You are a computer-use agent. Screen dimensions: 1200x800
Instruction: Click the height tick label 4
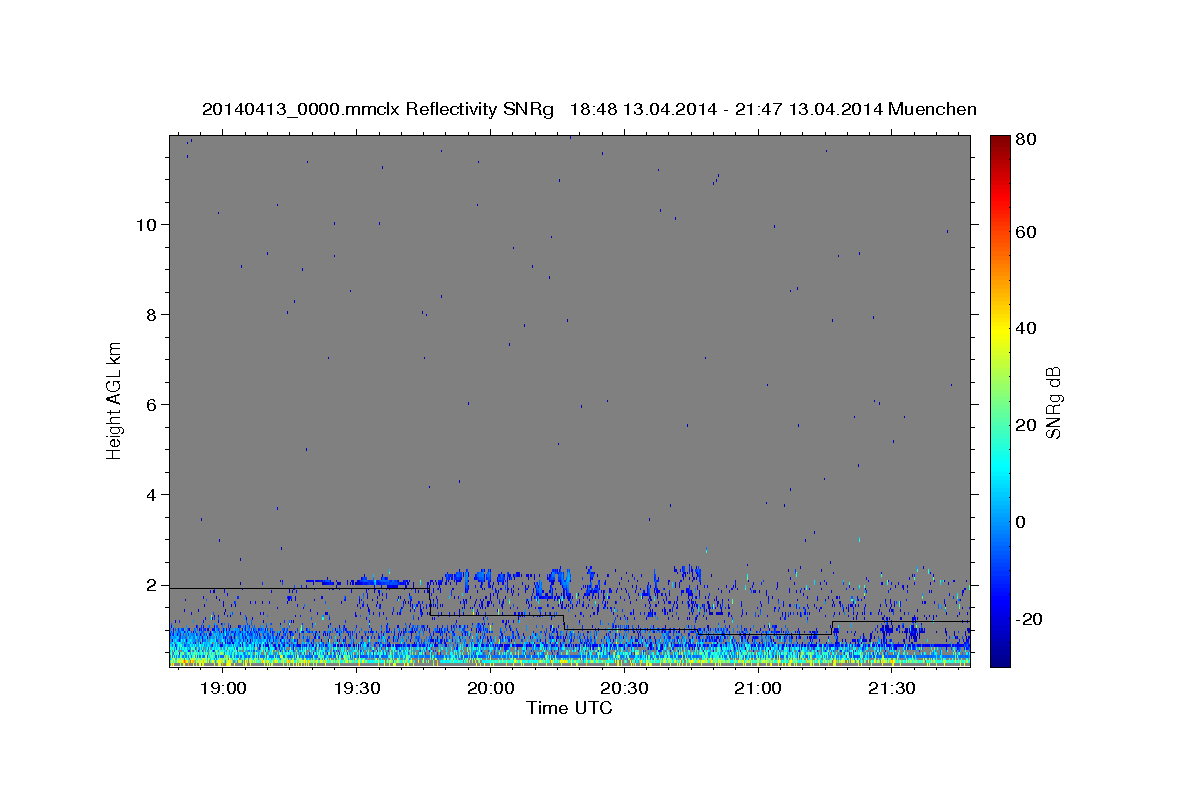click(x=153, y=494)
